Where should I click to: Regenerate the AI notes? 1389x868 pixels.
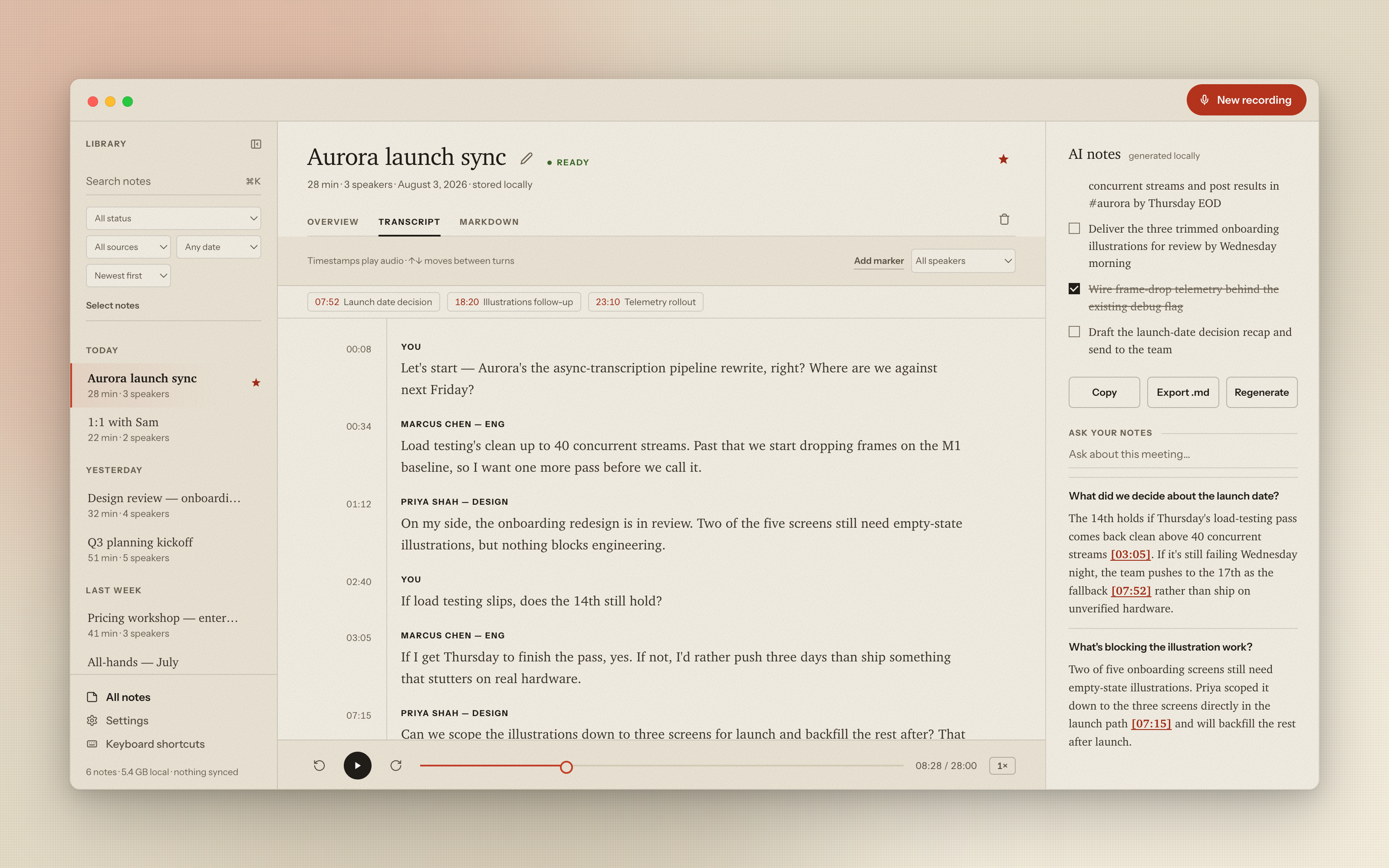(1261, 392)
